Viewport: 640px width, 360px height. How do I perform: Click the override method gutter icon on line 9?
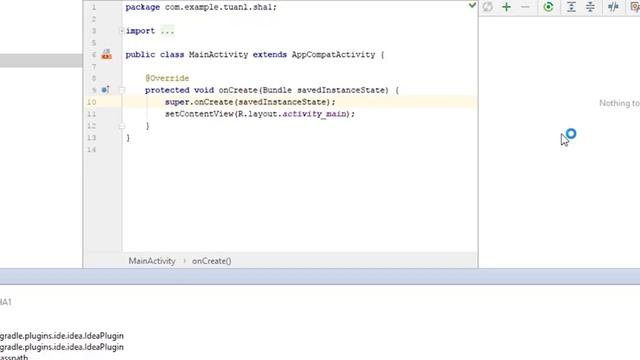(x=105, y=89)
